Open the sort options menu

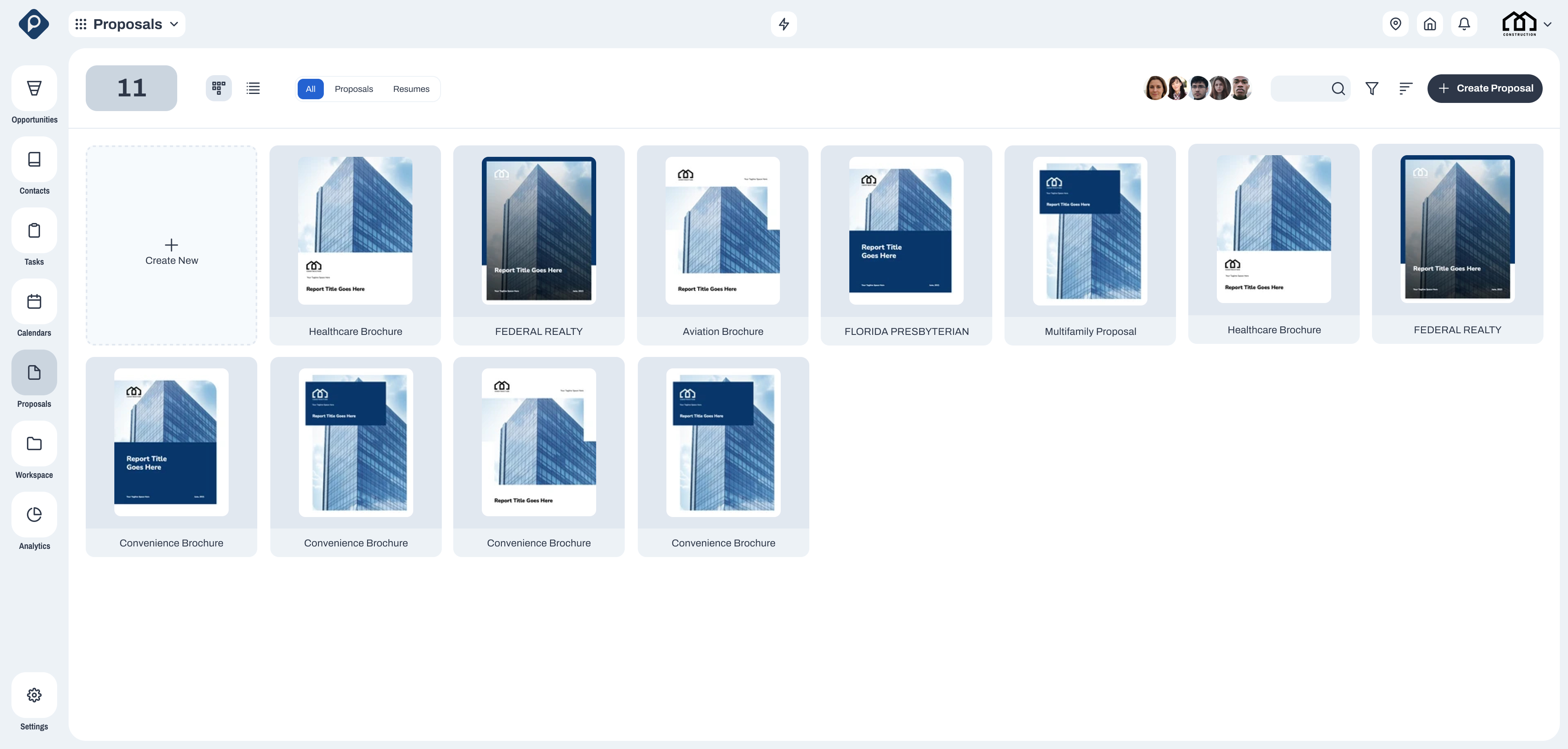(1405, 88)
